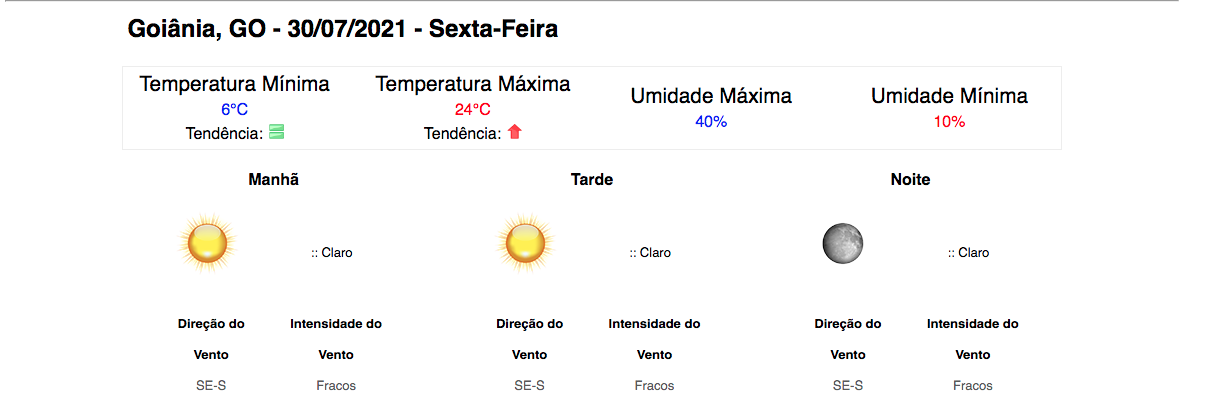Click the Manhã period heading
The image size is (1223, 414).
pos(273,180)
